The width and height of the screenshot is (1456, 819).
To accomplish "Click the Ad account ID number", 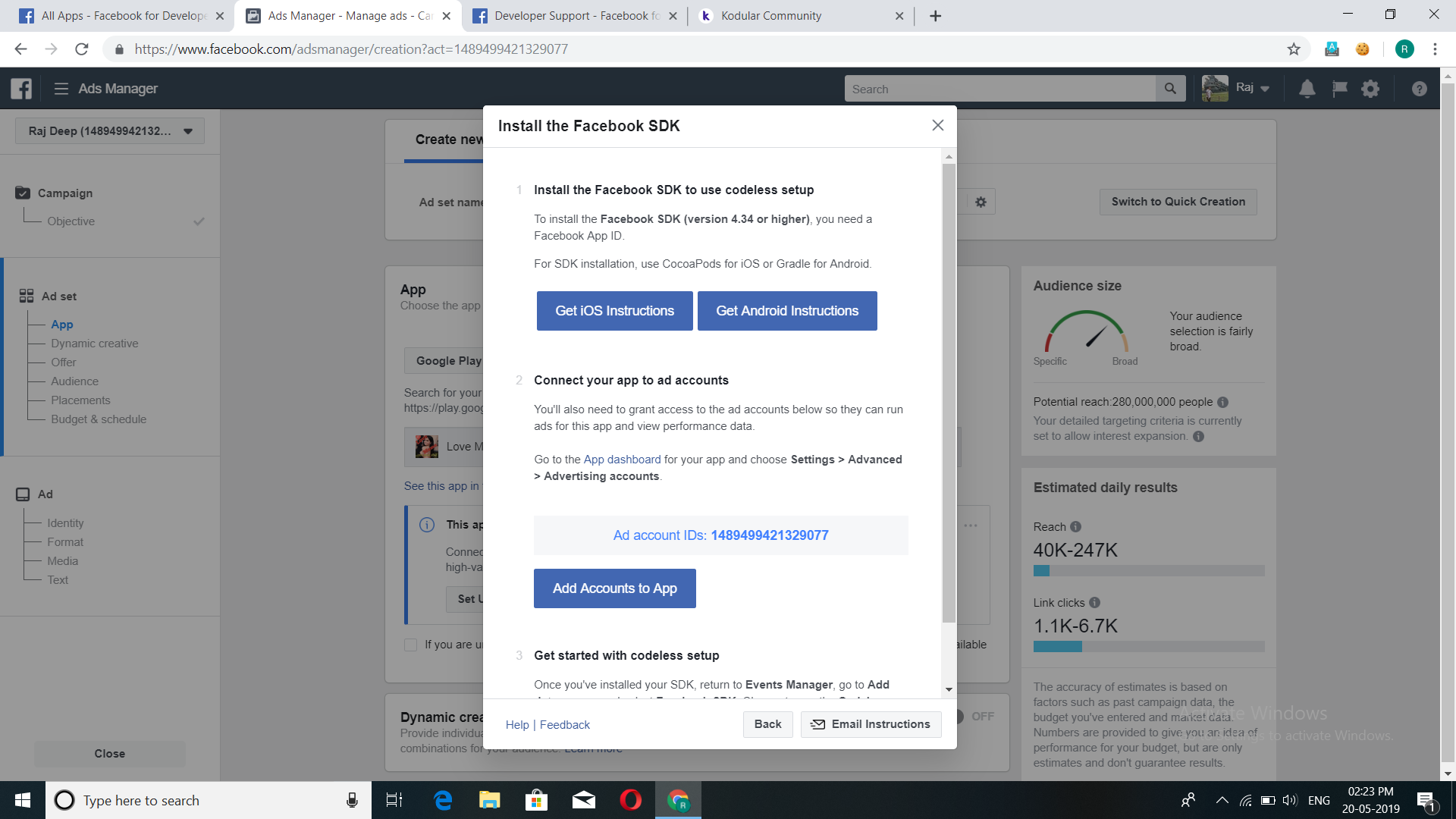I will [x=769, y=535].
